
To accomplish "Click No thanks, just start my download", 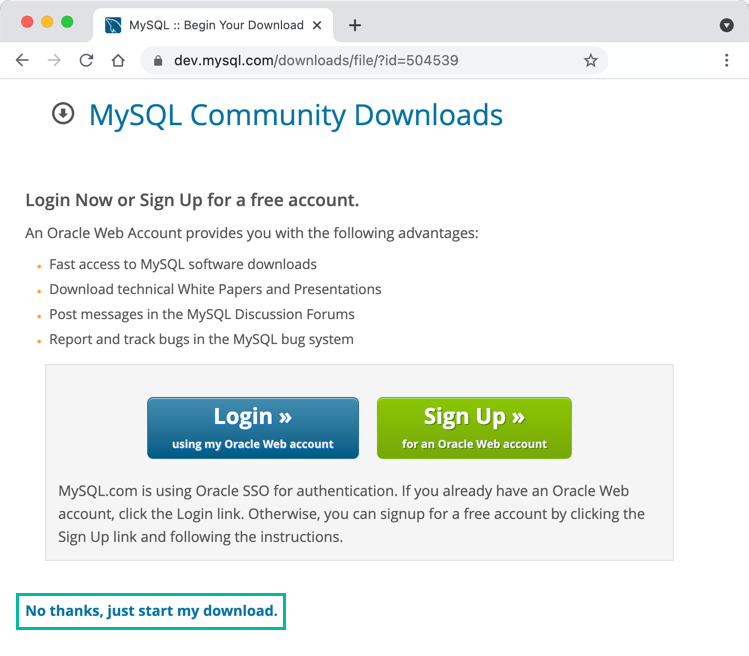I will tap(151, 611).
